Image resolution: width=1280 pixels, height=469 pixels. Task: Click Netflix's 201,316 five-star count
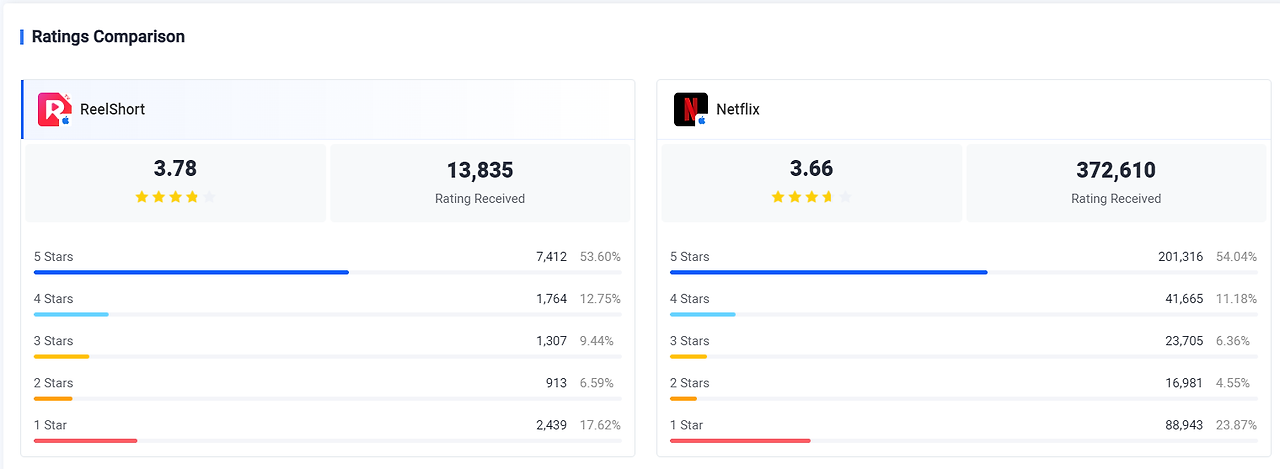(x=1181, y=257)
